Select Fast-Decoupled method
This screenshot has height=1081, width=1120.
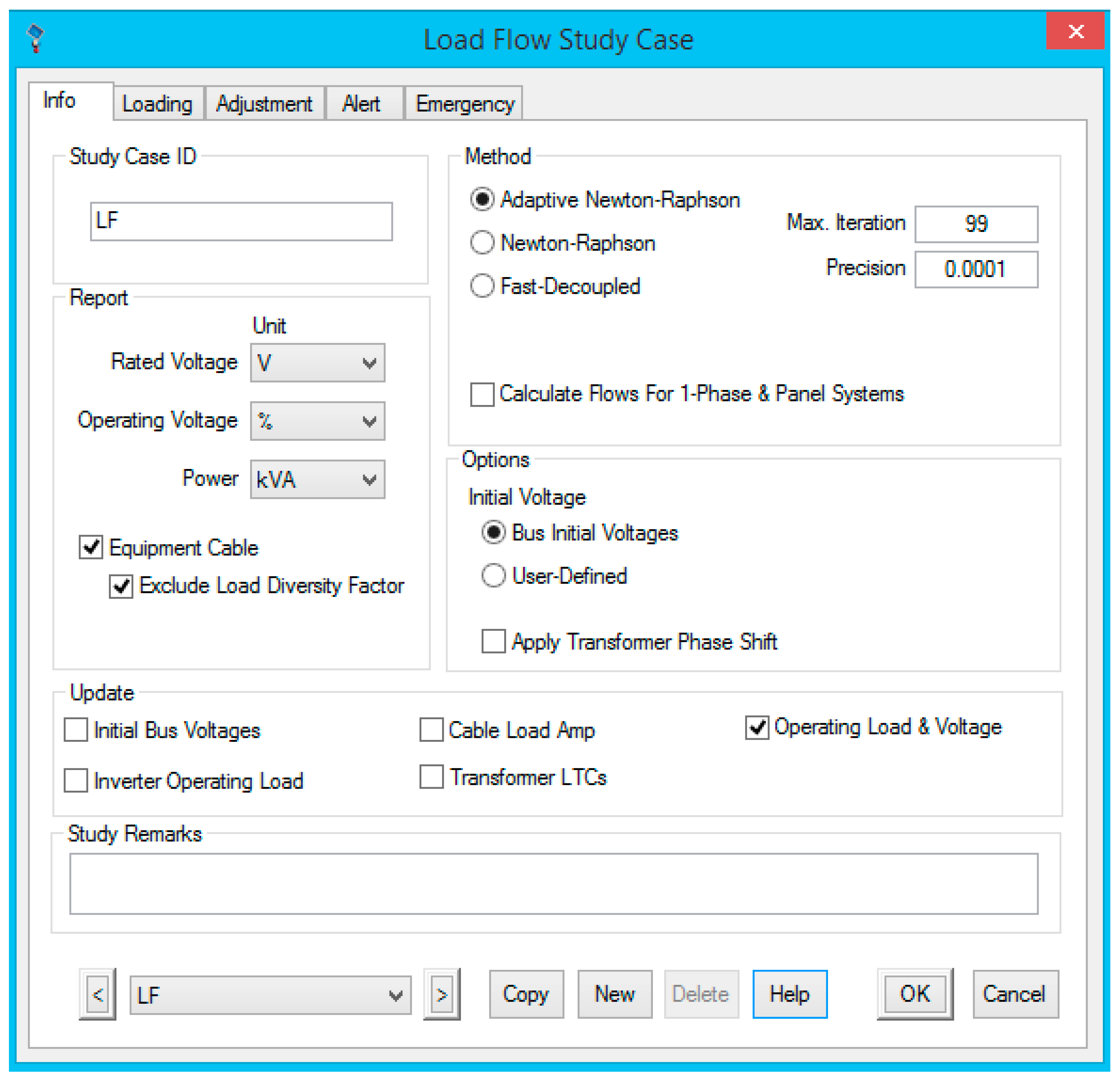[482, 285]
